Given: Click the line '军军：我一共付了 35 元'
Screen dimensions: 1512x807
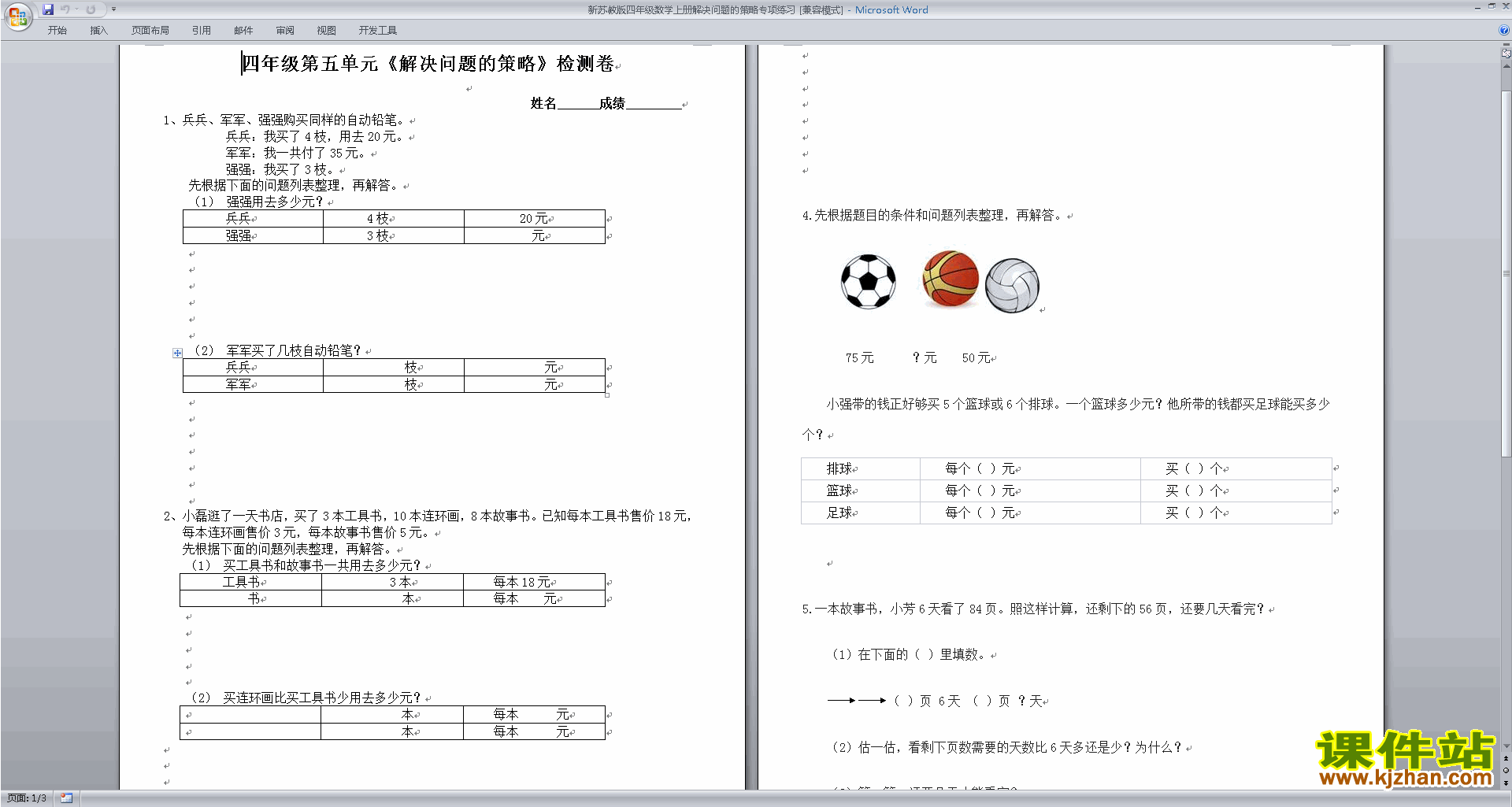Looking at the screenshot, I should click(295, 154).
